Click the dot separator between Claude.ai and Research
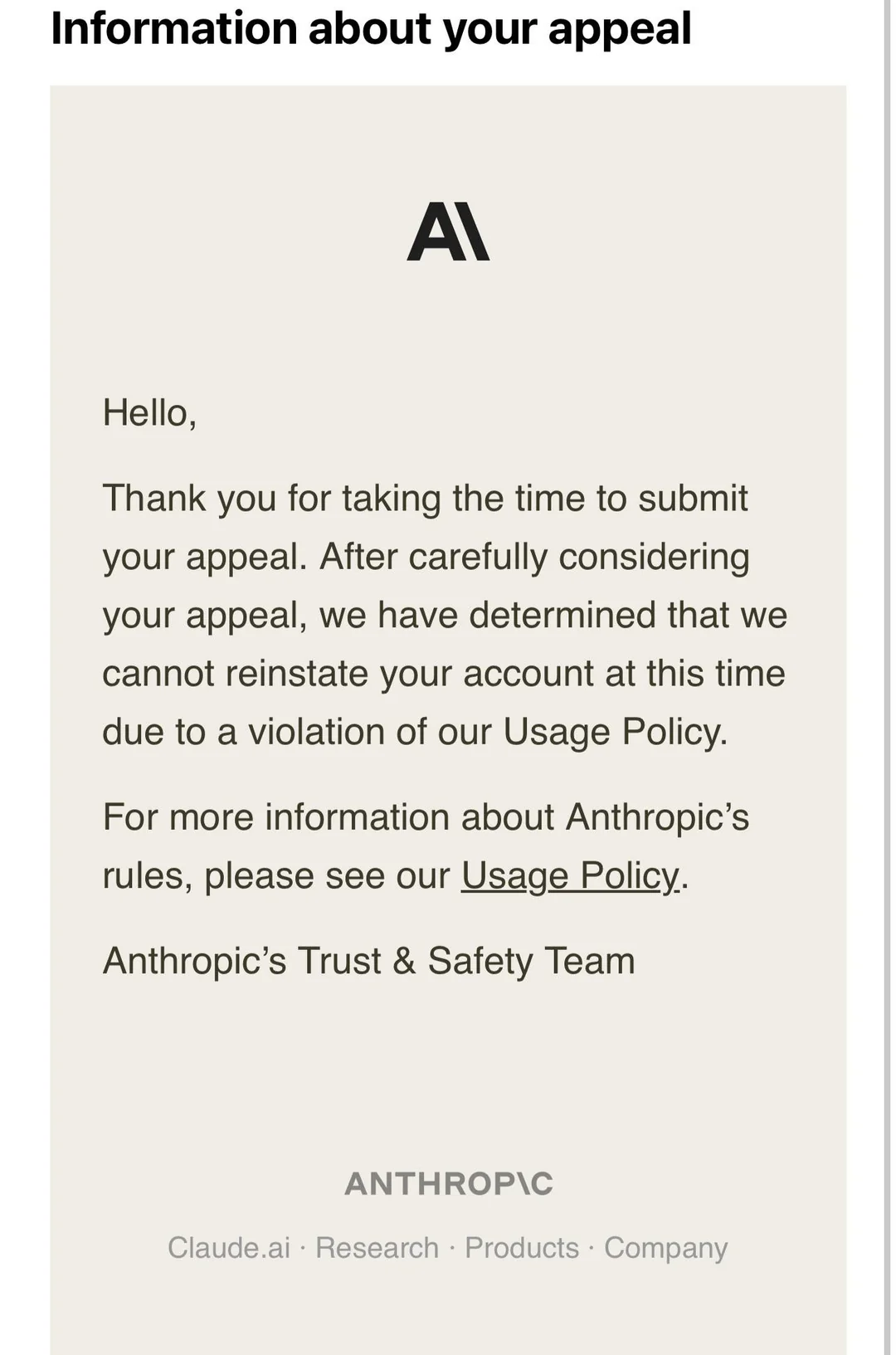The image size is (896, 1355). pos(303,1248)
